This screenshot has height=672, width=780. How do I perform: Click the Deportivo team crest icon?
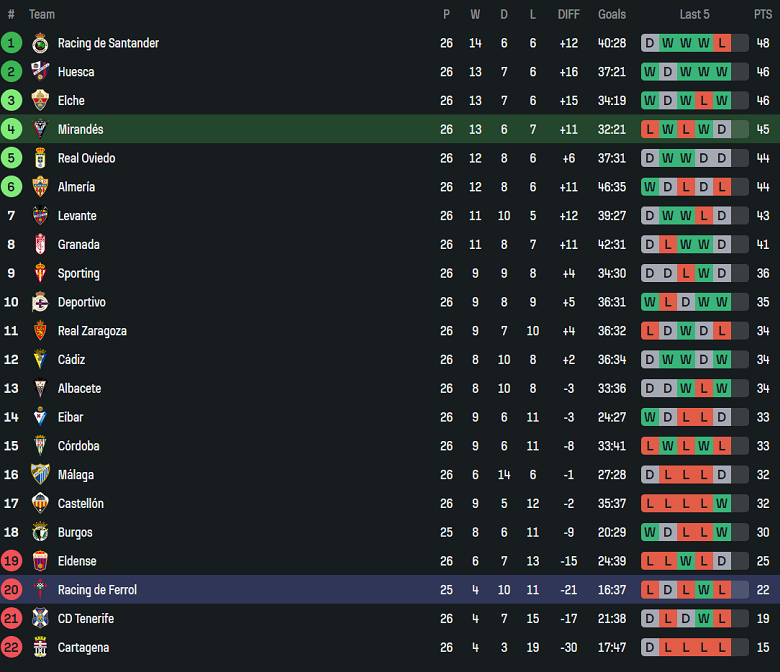(40, 302)
